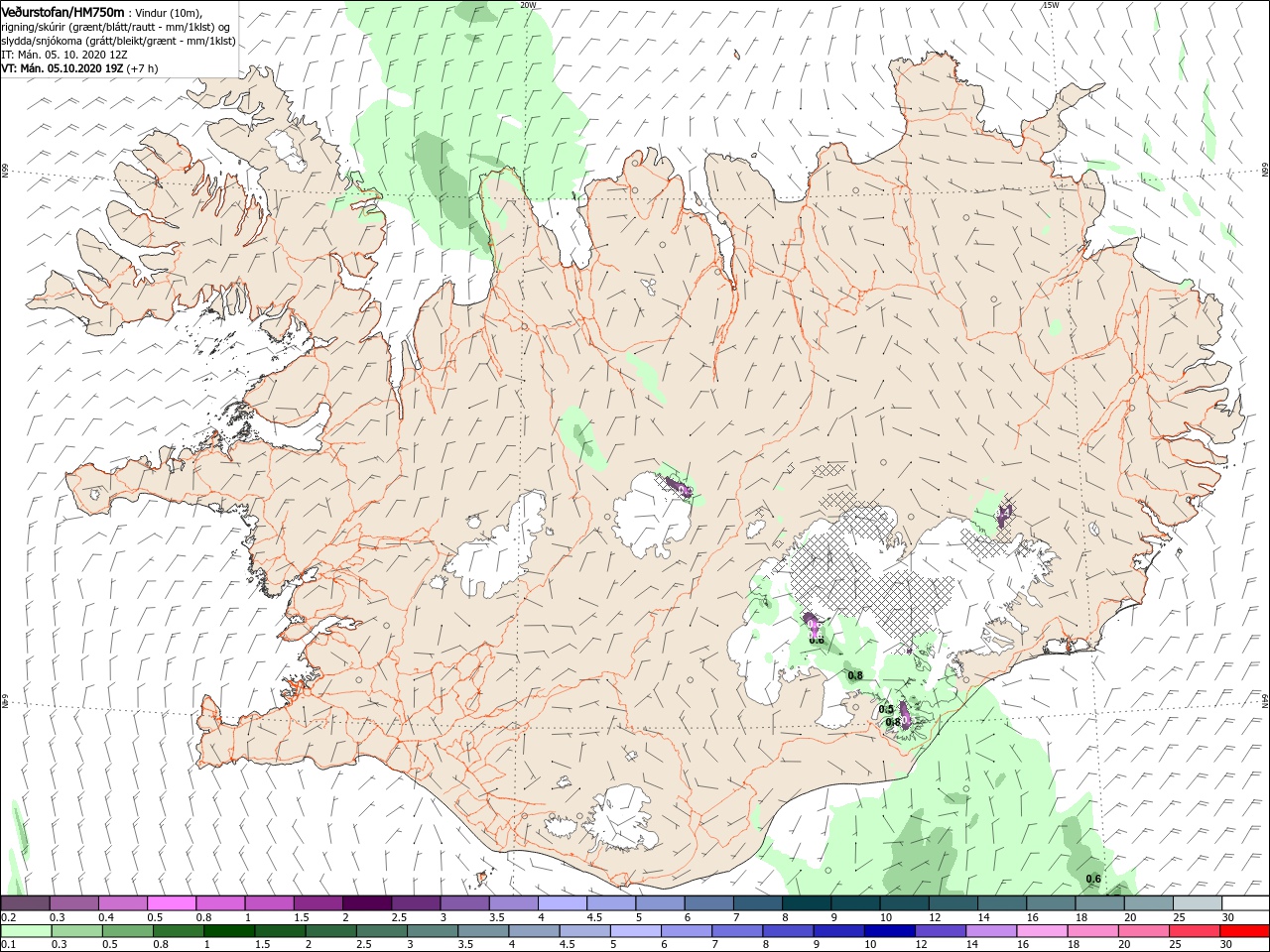Viewport: 1270px width, 952px height.
Task: Click the white swatch labeled 30 in snow legend
Action: coord(1244,903)
